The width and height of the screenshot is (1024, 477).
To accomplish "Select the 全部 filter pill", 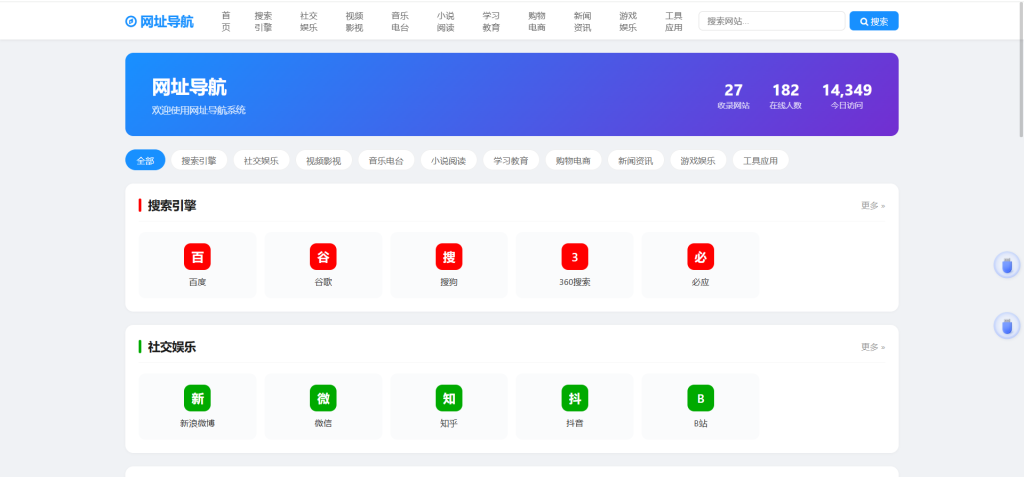I will tap(145, 160).
